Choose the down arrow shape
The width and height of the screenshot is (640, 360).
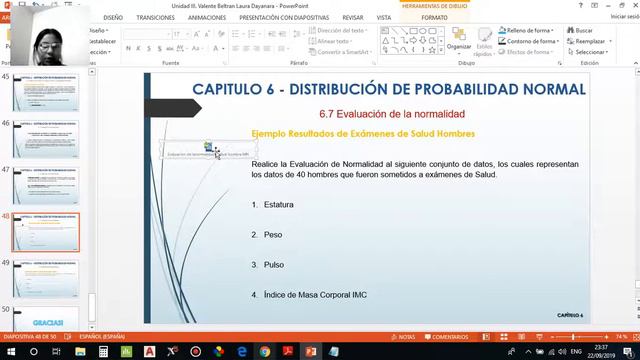click(423, 40)
